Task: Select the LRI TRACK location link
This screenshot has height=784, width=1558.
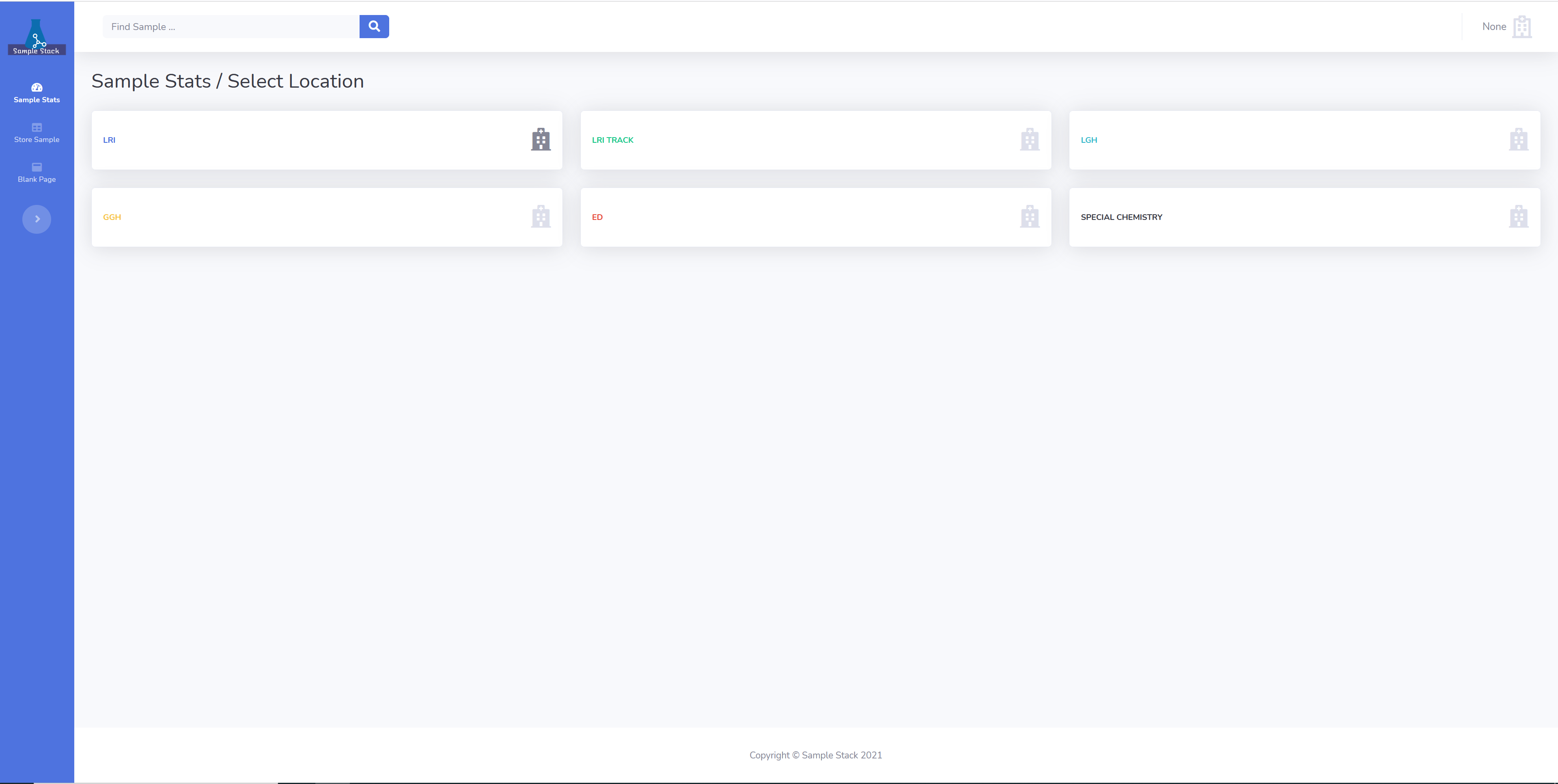Action: click(x=612, y=140)
